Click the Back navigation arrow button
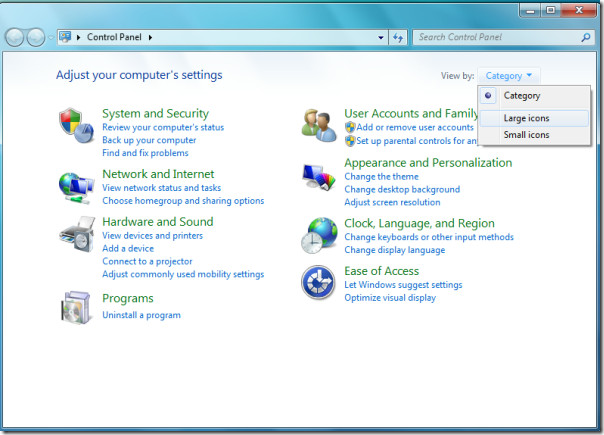The height and width of the screenshot is (435, 604). 15,37
